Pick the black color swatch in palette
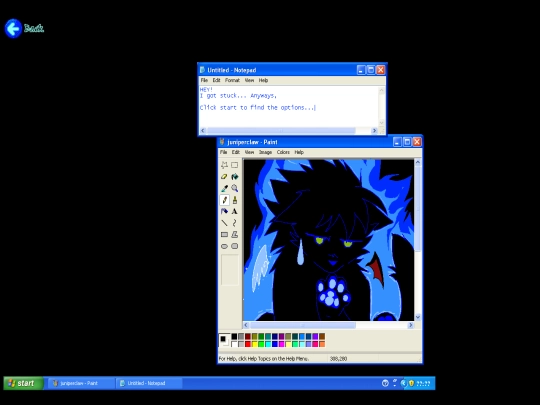Screen dimensions: 540x405 coord(234,336)
